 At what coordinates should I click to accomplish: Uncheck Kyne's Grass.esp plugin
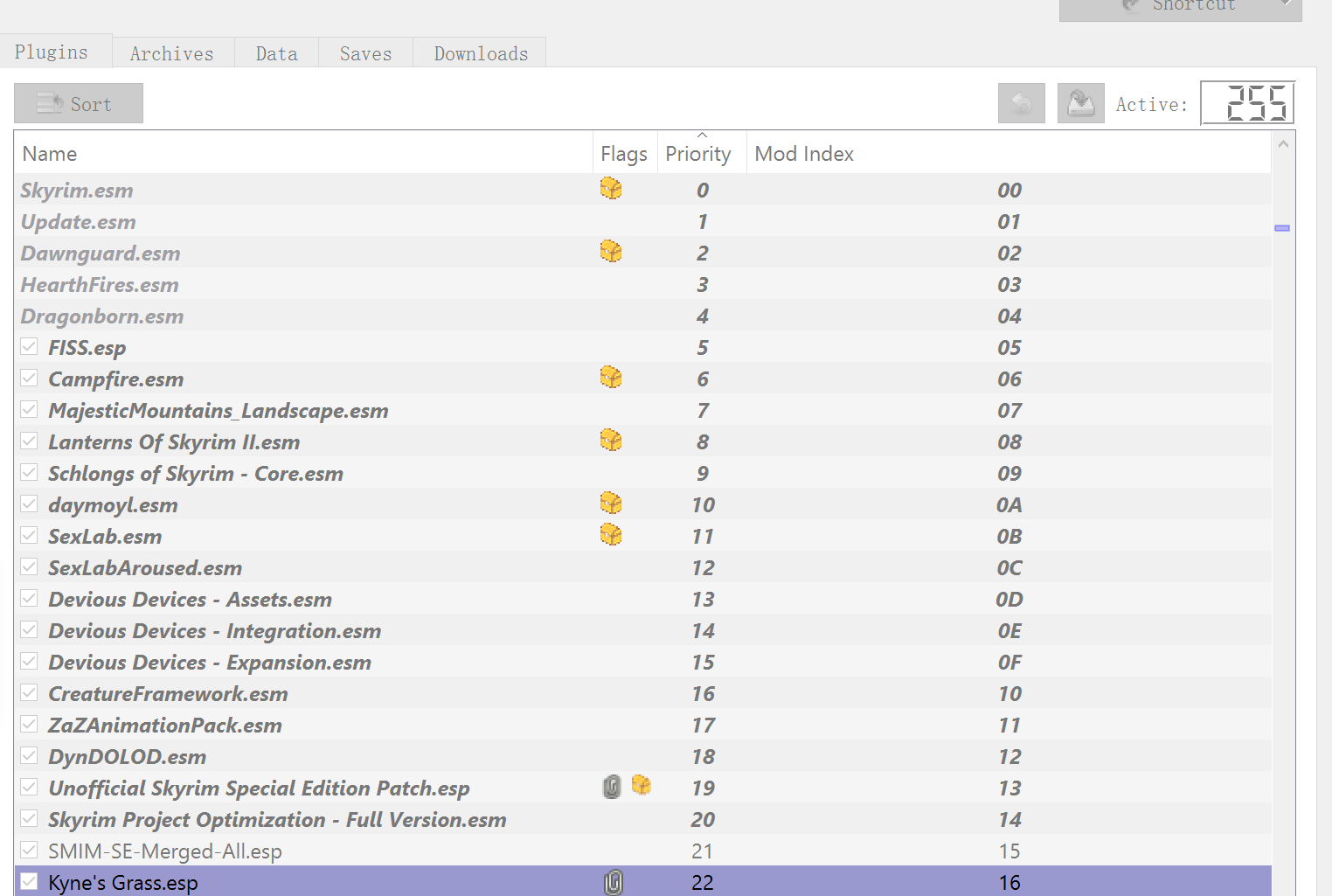pyautogui.click(x=29, y=881)
